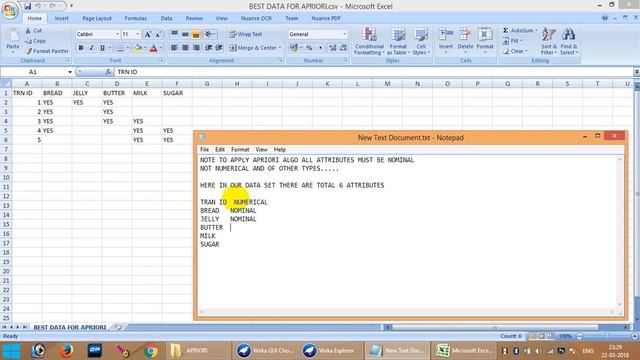Select cell containing BUTTER header
The height and width of the screenshot is (360, 640).
coord(117,93)
